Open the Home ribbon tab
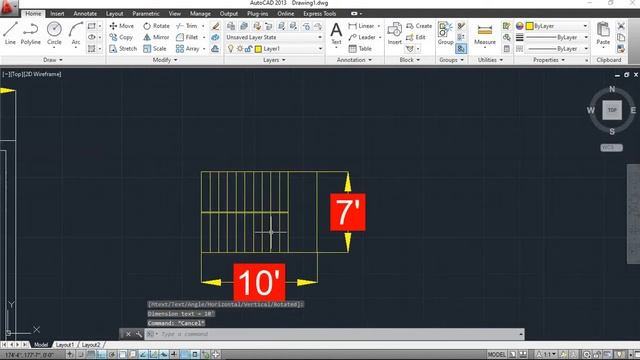 pyautogui.click(x=33, y=13)
